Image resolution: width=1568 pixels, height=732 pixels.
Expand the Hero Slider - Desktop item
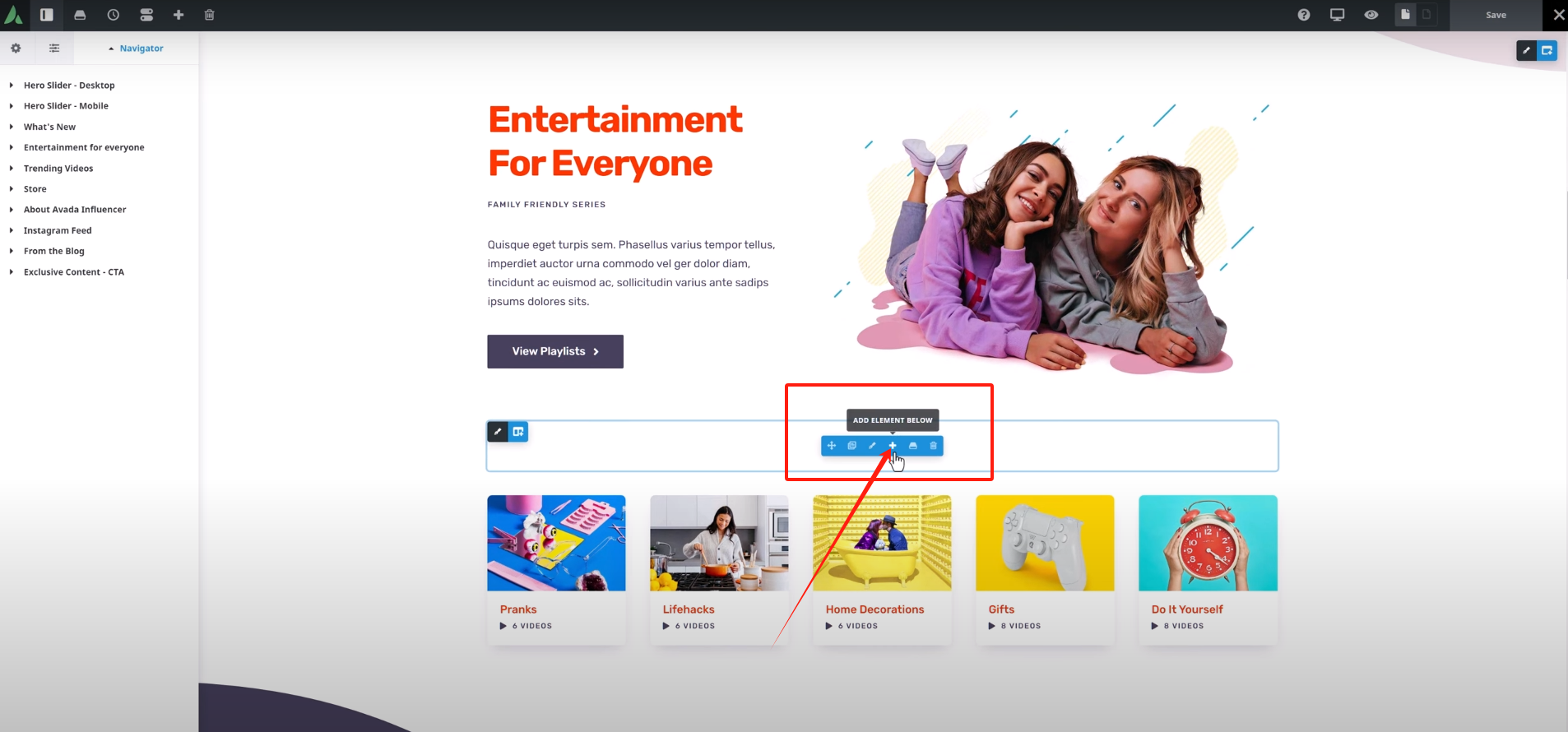point(12,86)
